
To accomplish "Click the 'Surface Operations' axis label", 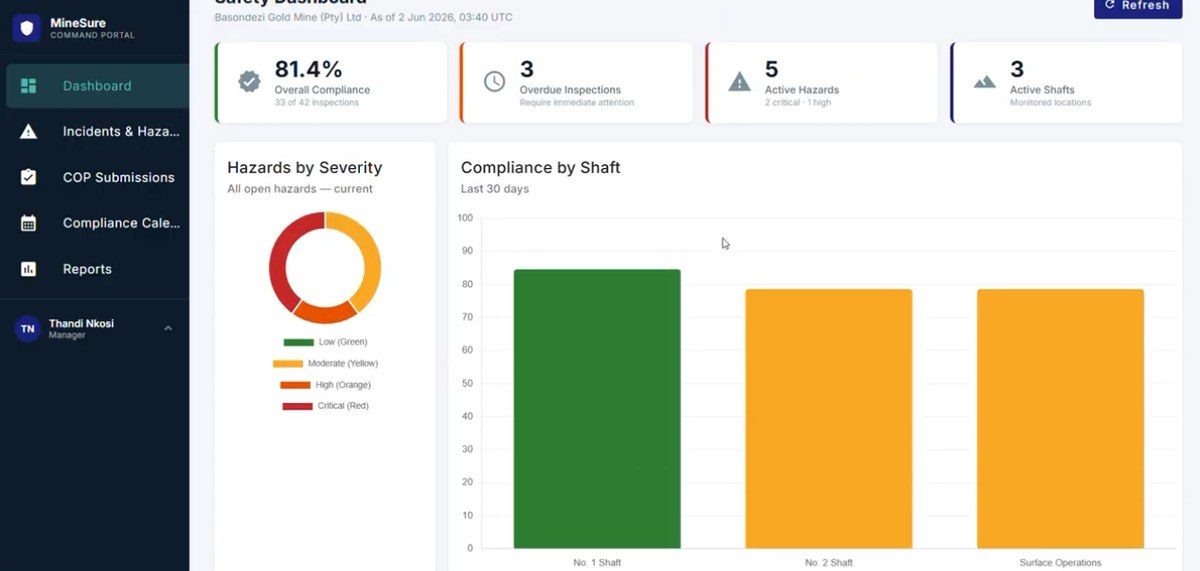I will click(x=1060, y=563).
